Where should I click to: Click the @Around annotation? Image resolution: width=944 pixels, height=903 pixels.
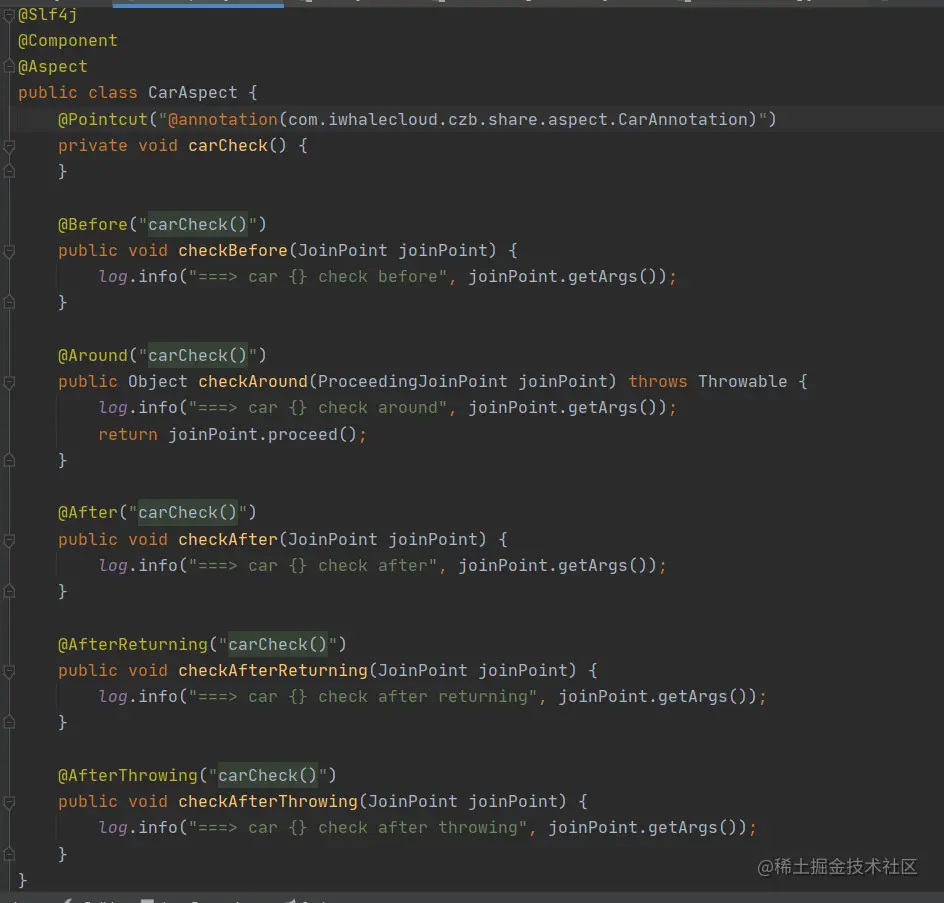click(x=93, y=356)
